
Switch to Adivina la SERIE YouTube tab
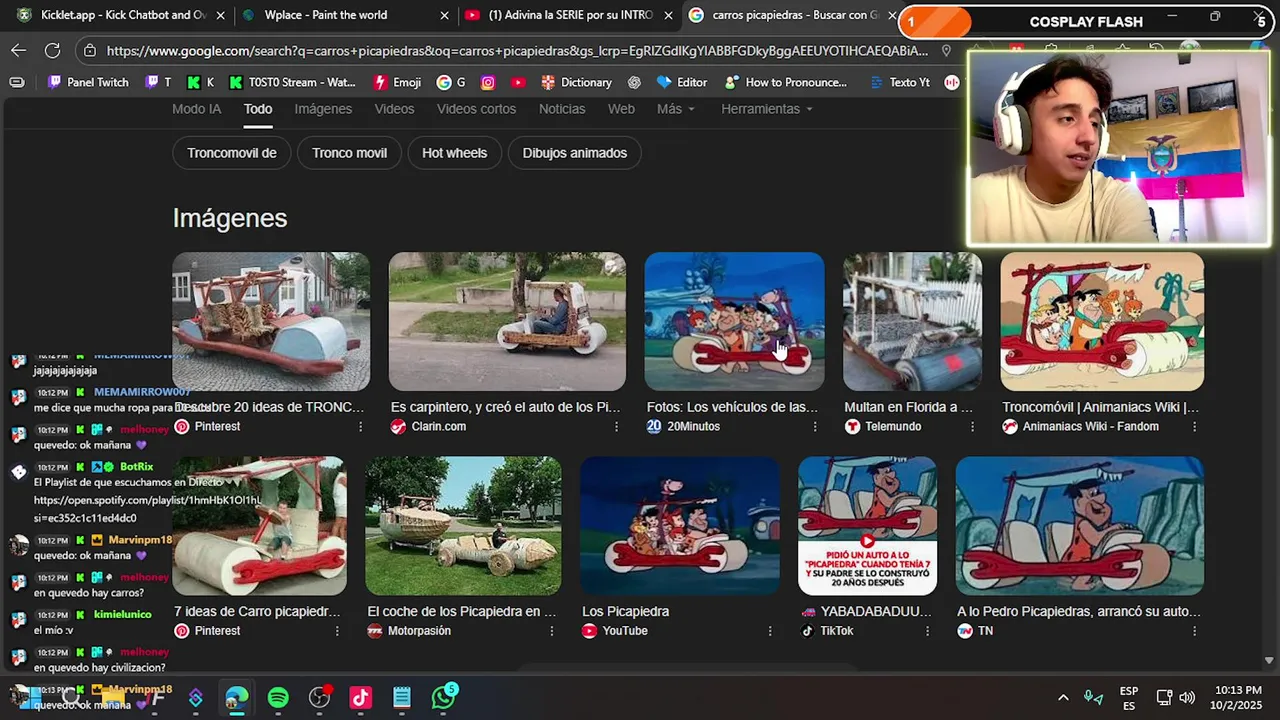(570, 15)
